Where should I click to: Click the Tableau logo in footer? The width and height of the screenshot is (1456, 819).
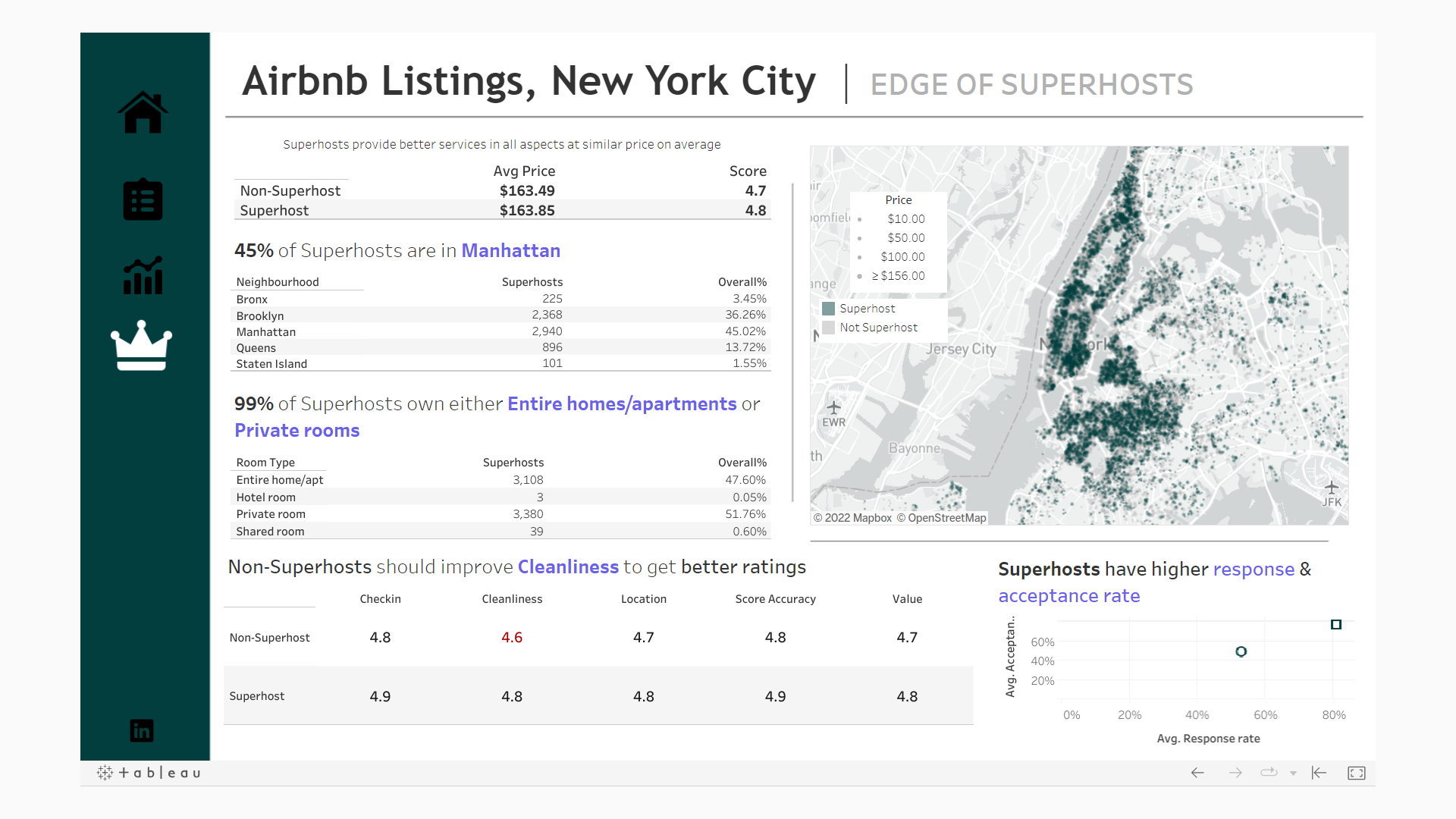[149, 773]
